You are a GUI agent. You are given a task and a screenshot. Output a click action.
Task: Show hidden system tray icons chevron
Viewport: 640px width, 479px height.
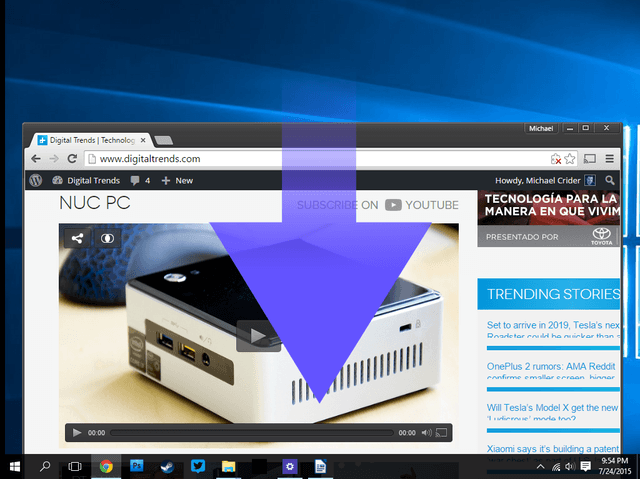coord(540,466)
